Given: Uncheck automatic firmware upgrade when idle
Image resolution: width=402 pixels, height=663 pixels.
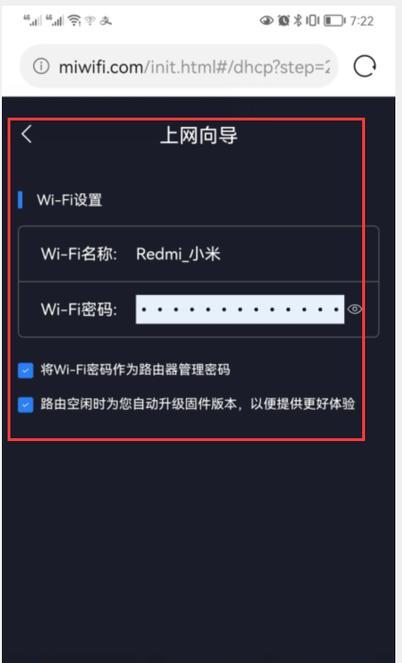Looking at the screenshot, I should coord(26,405).
